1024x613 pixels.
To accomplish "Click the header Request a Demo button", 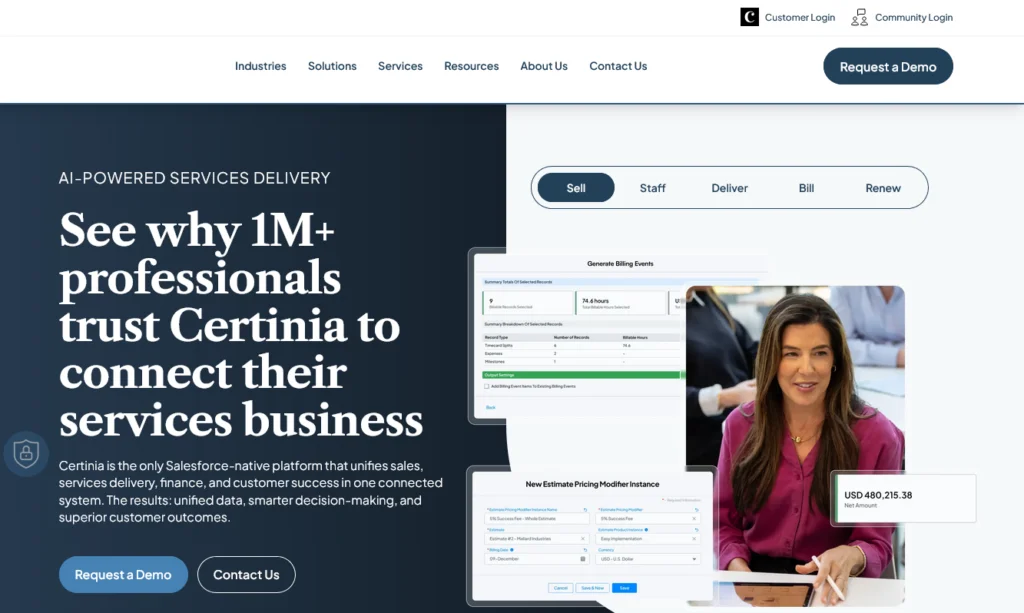I will point(888,66).
